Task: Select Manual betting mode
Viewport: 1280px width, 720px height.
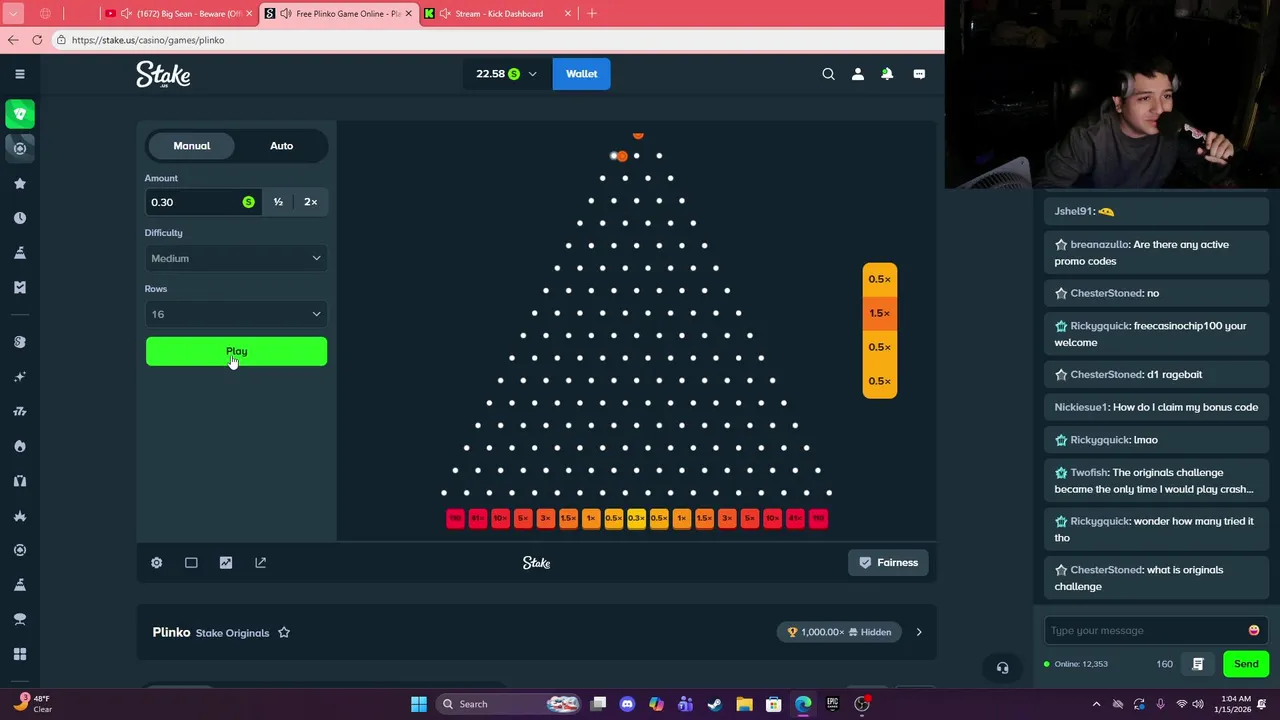Action: pyautogui.click(x=192, y=146)
